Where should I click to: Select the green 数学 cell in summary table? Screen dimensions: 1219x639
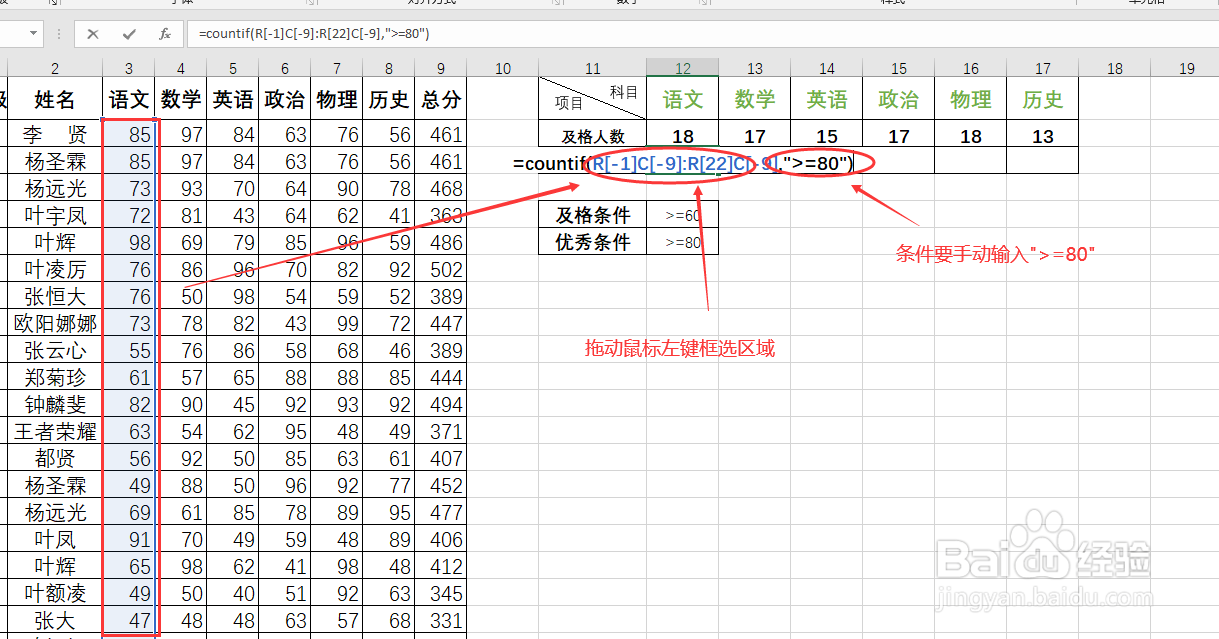pyautogui.click(x=755, y=99)
